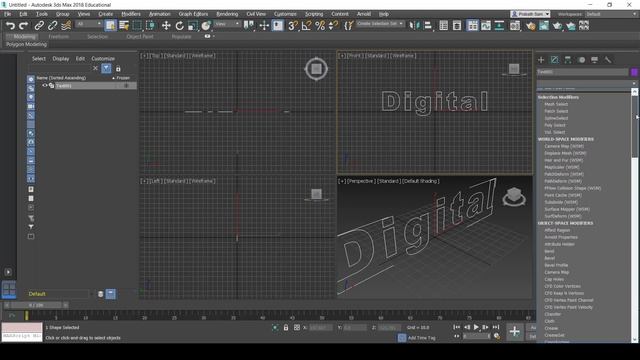
Task: Click Go to End playback button
Action: [496, 327]
